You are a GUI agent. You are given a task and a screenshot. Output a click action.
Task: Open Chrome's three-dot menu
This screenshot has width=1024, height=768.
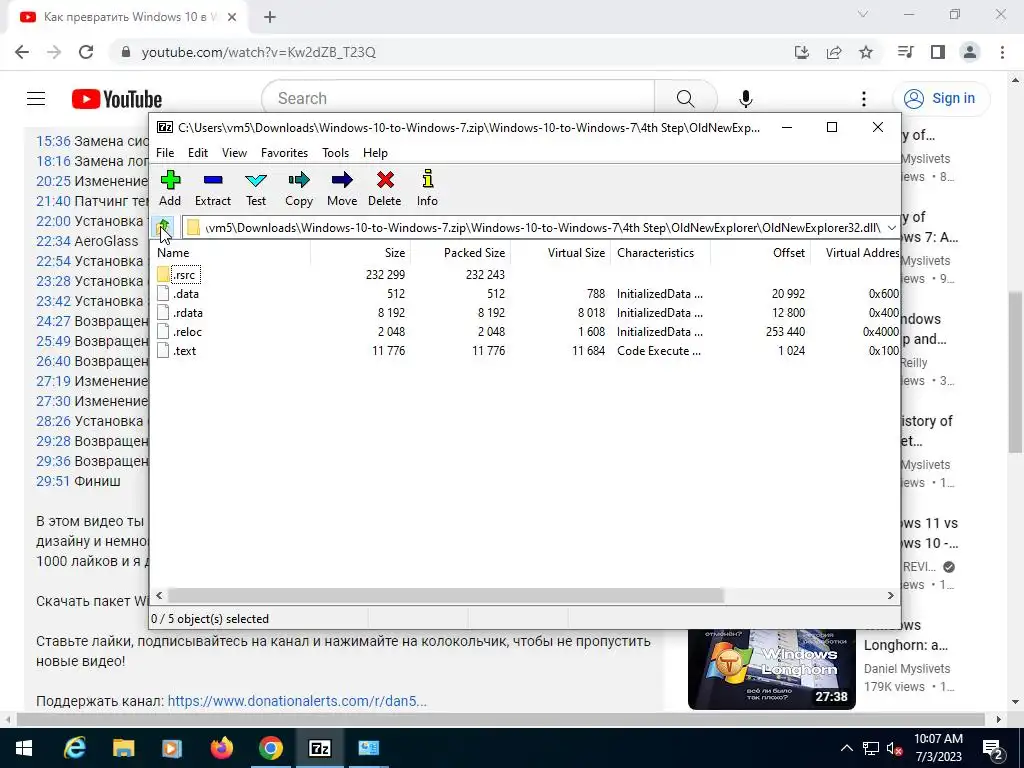click(1002, 52)
